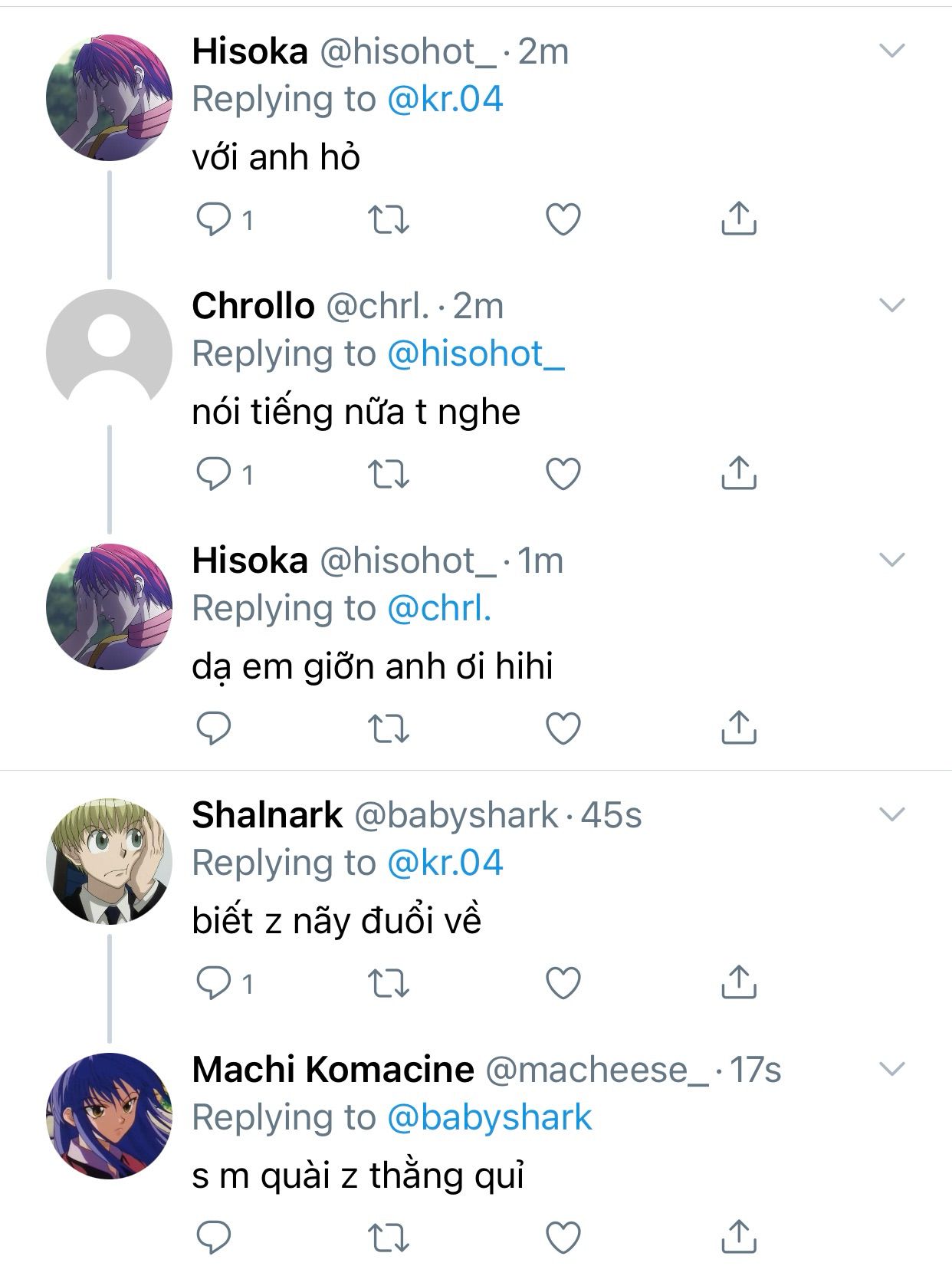Open the @babyshark mention in Machi's reply
Viewport: 952px width, 1276px height.
click(489, 1117)
